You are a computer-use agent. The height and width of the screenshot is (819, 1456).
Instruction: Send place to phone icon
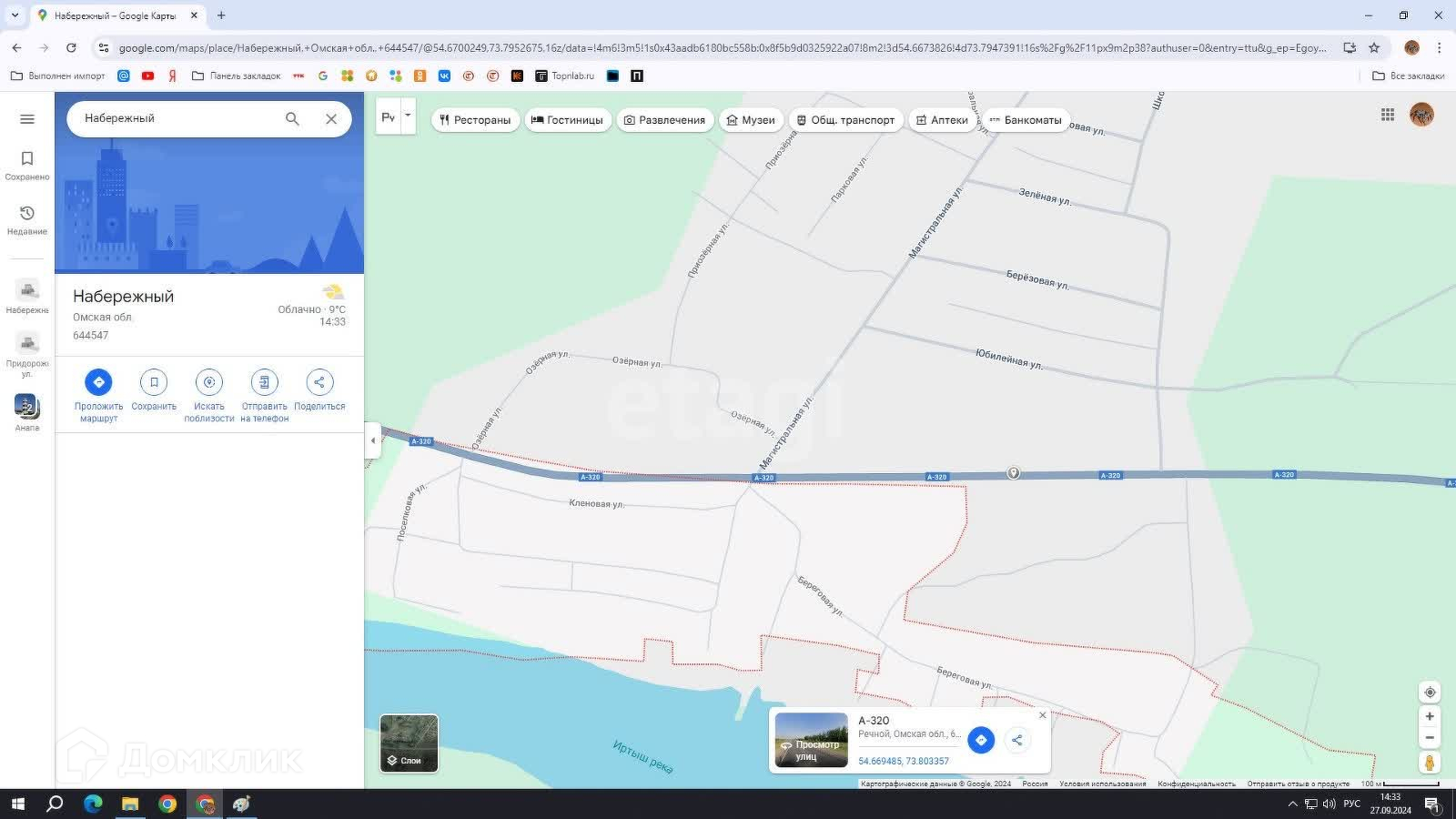pos(264,383)
